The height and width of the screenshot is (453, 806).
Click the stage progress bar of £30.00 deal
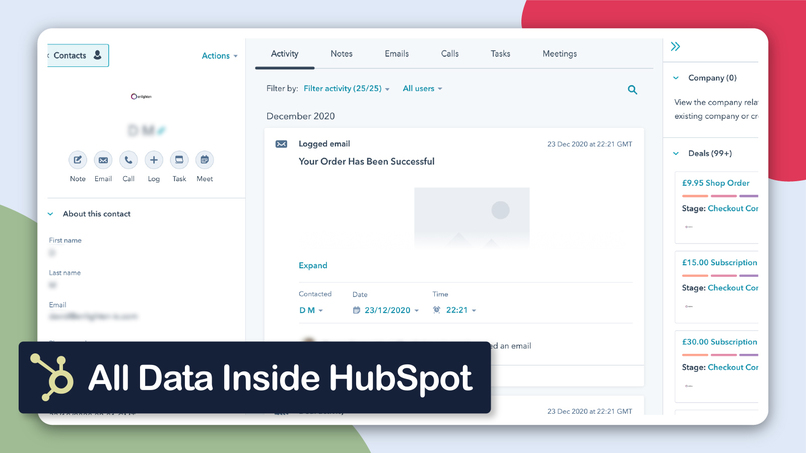(720, 355)
